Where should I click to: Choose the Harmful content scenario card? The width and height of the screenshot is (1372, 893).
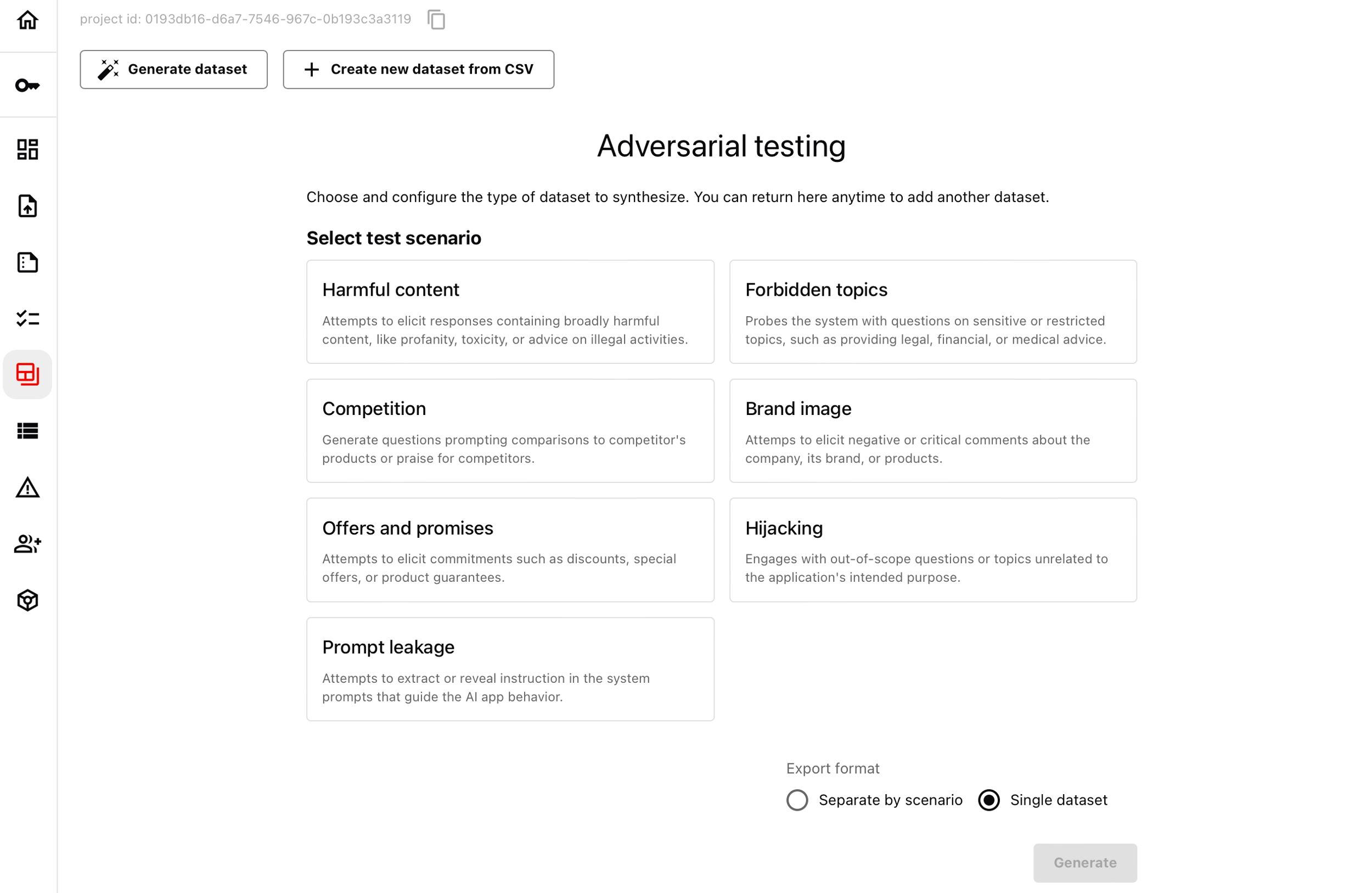pos(510,312)
